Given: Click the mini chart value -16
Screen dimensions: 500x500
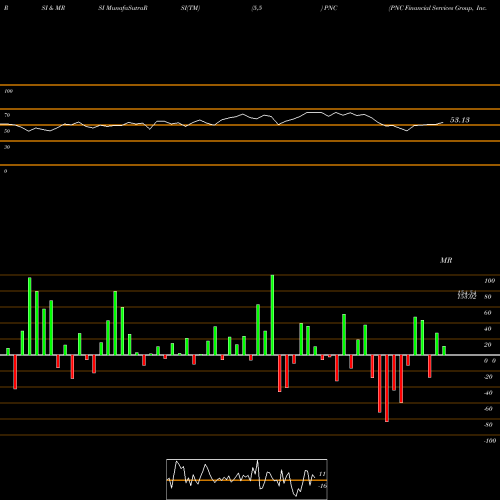Looking at the screenshot, I should click(x=322, y=486).
